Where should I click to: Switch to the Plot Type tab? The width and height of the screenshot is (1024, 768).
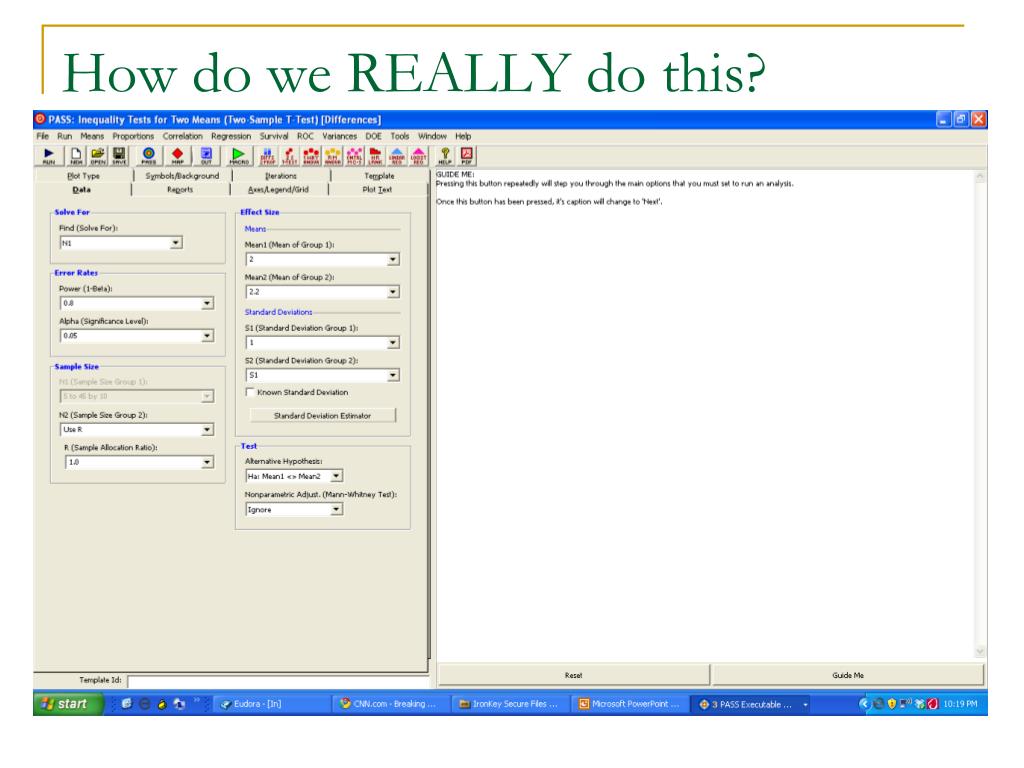pyautogui.click(x=84, y=176)
